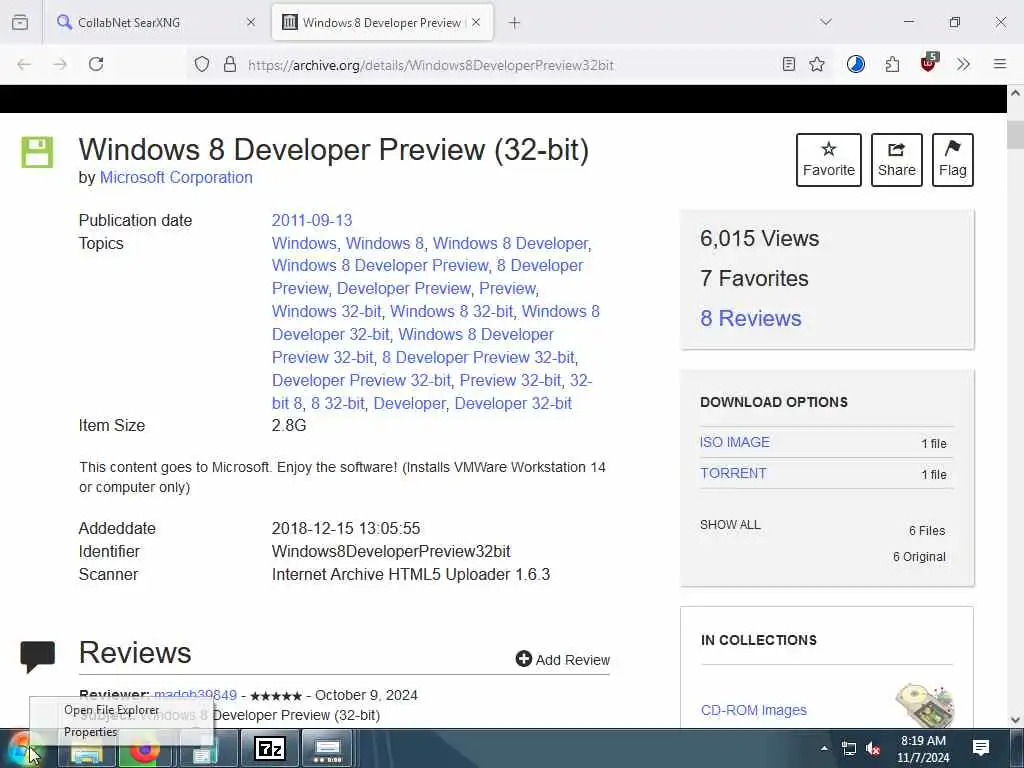Image resolution: width=1024 pixels, height=768 pixels.
Task: Switch to the CollabNet SearXNG tab
Action: [x=155, y=22]
